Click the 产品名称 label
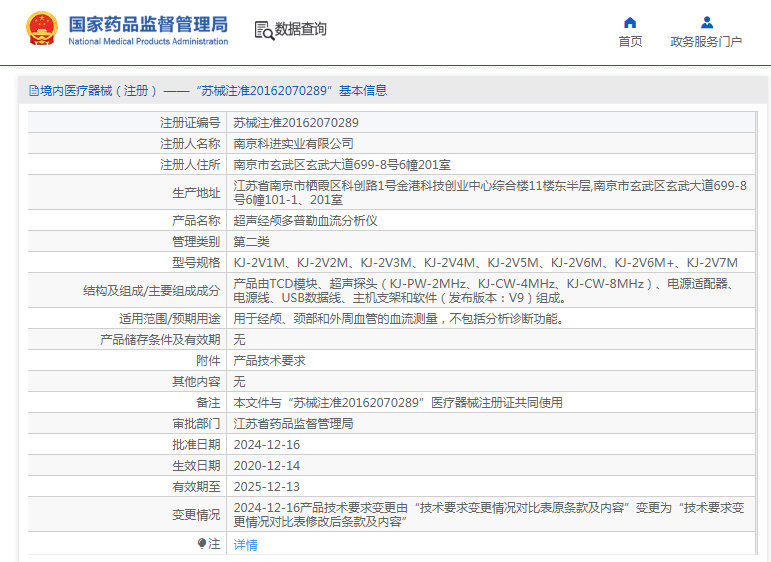The image size is (771, 562). coord(196,221)
